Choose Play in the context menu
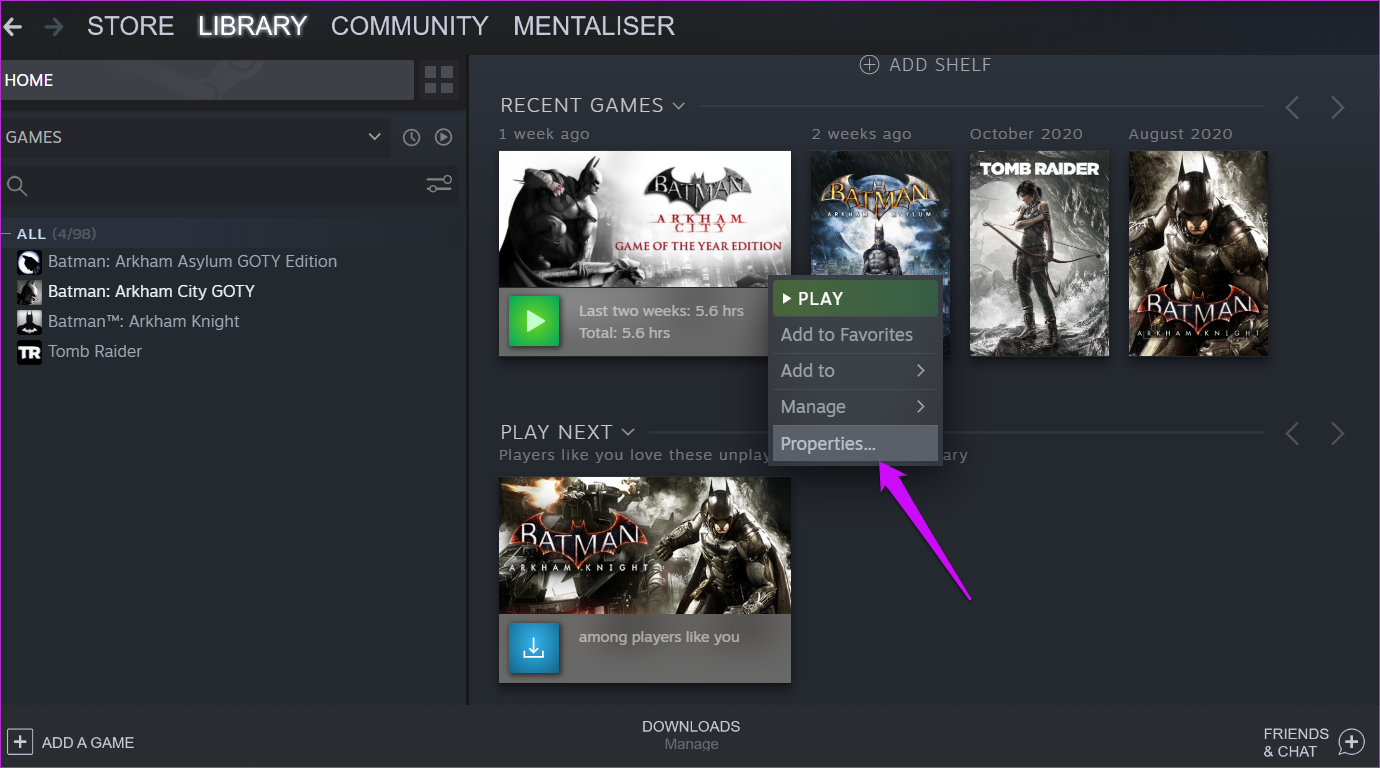Viewport: 1380px width, 768px height. (x=855, y=298)
